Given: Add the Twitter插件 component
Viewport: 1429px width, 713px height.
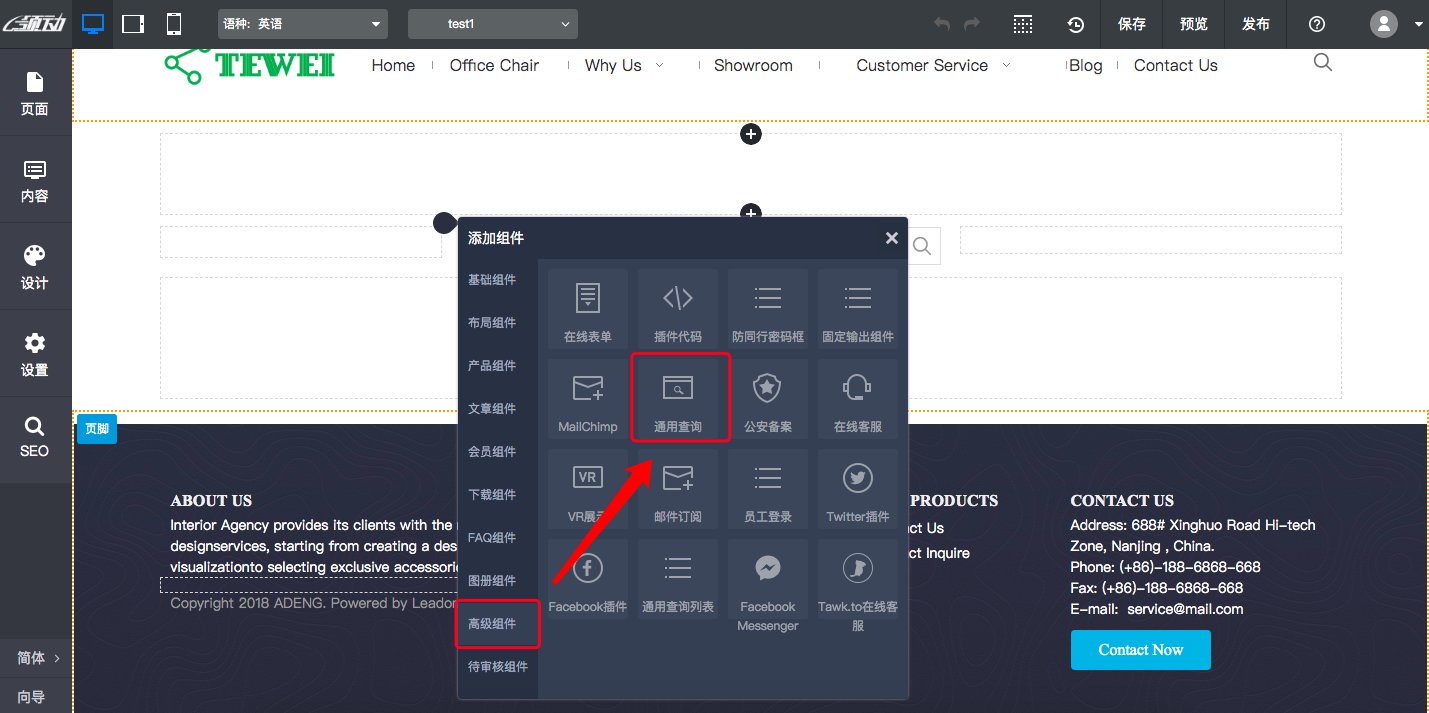Looking at the screenshot, I should (857, 489).
